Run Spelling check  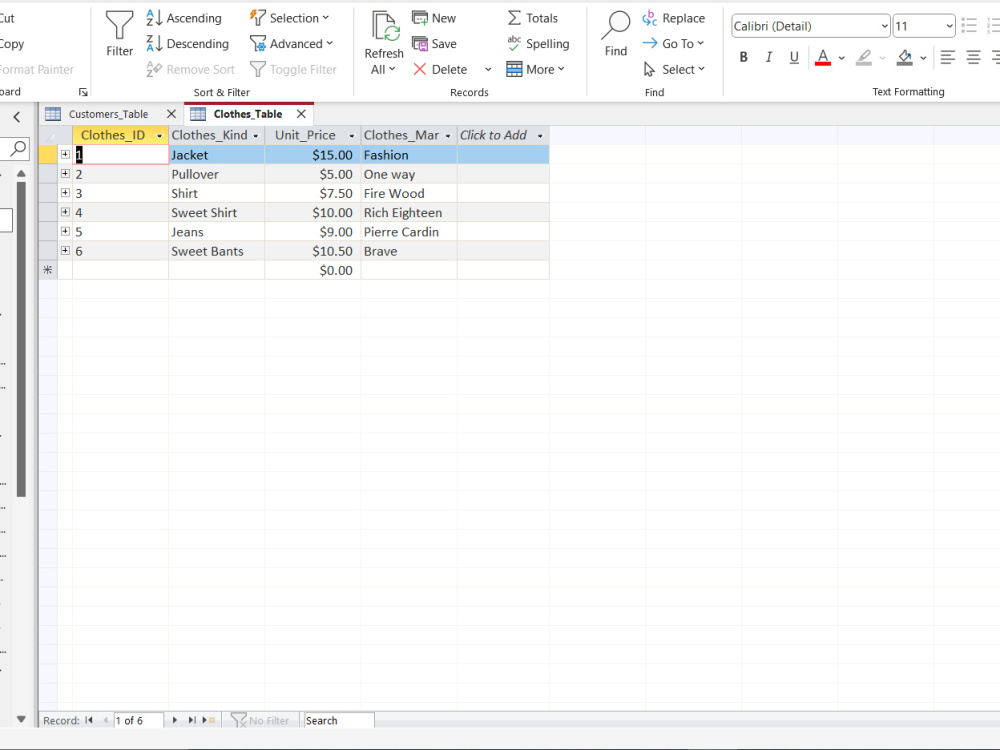(x=538, y=43)
